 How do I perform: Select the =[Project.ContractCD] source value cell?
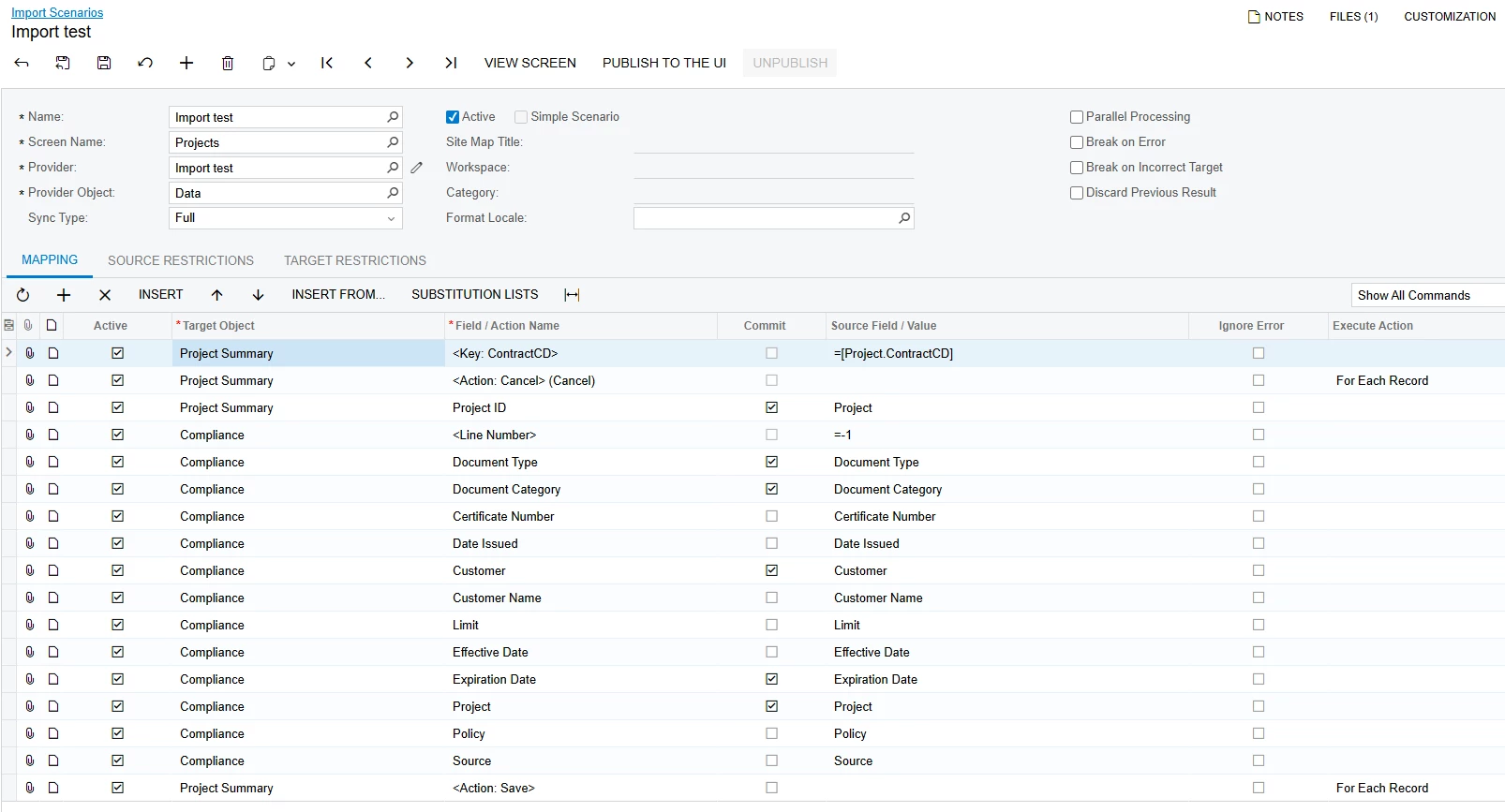[1007, 353]
